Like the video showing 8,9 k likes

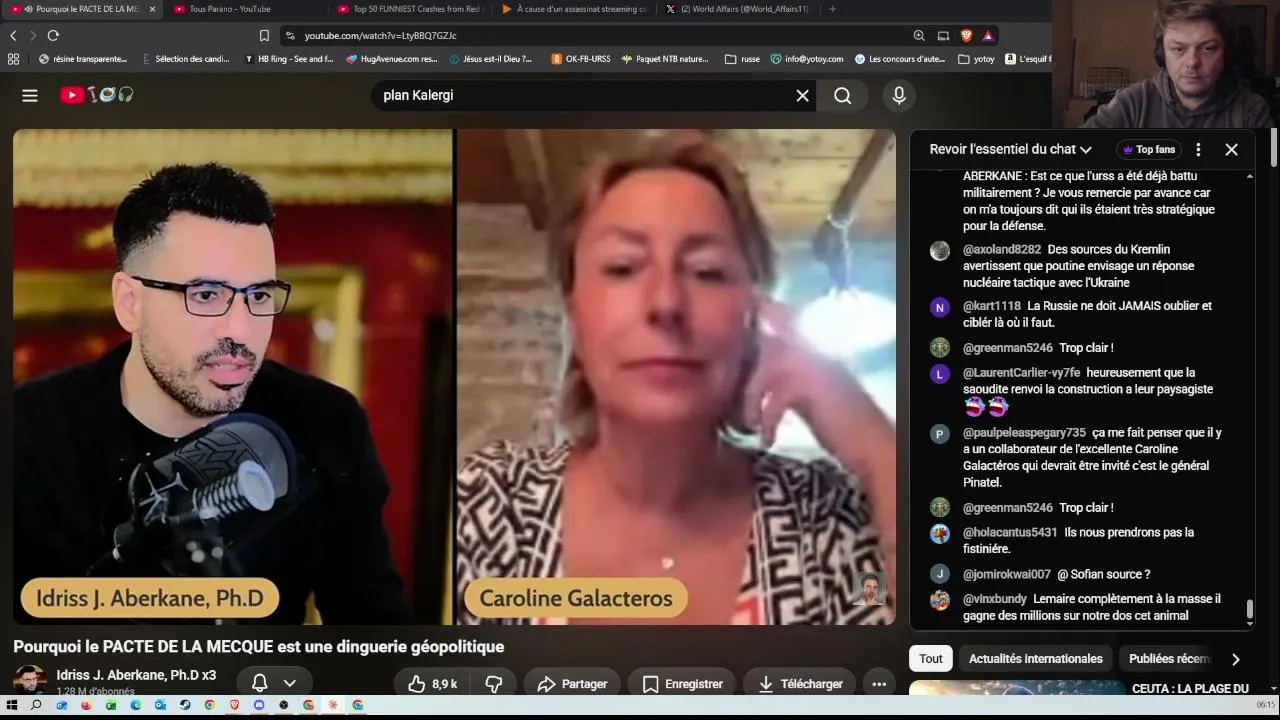432,684
